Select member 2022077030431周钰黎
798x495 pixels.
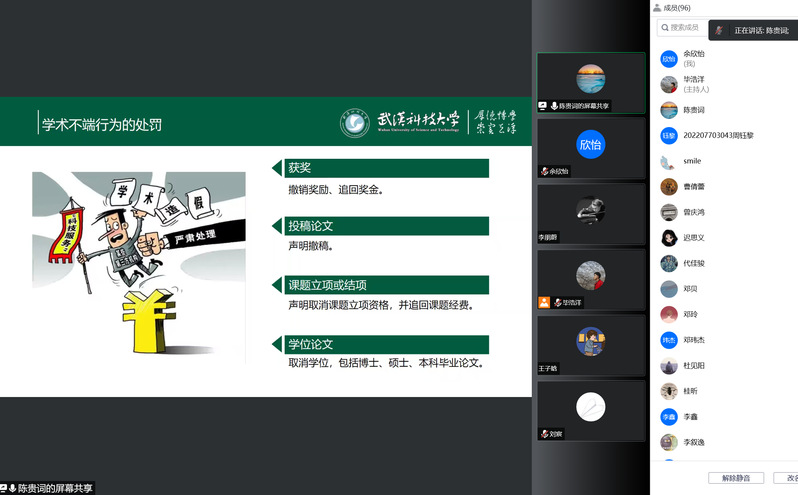coord(718,135)
